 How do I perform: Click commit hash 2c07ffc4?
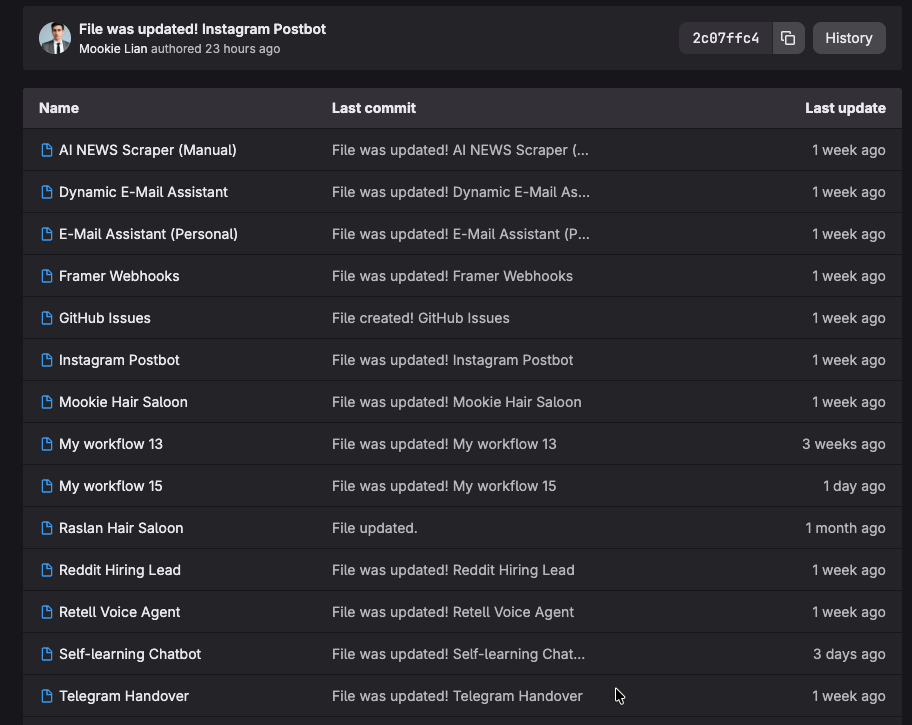tap(726, 38)
